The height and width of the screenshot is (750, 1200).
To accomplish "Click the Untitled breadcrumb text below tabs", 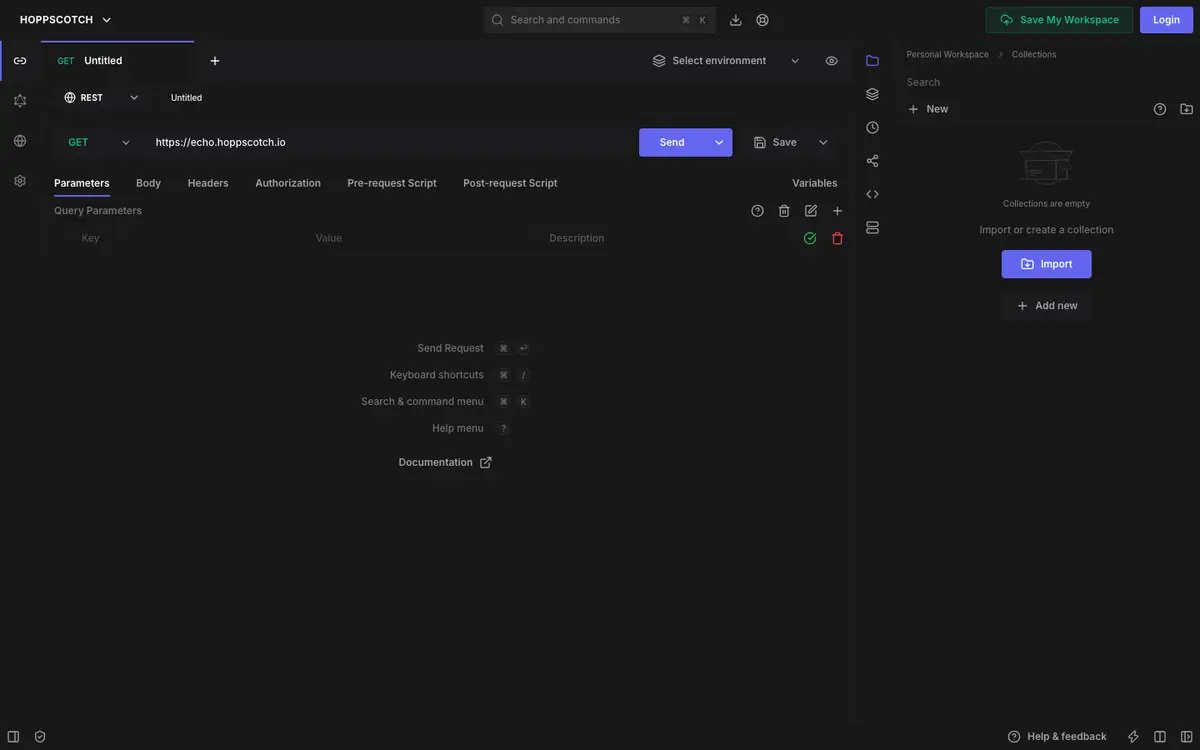I will tap(186, 98).
